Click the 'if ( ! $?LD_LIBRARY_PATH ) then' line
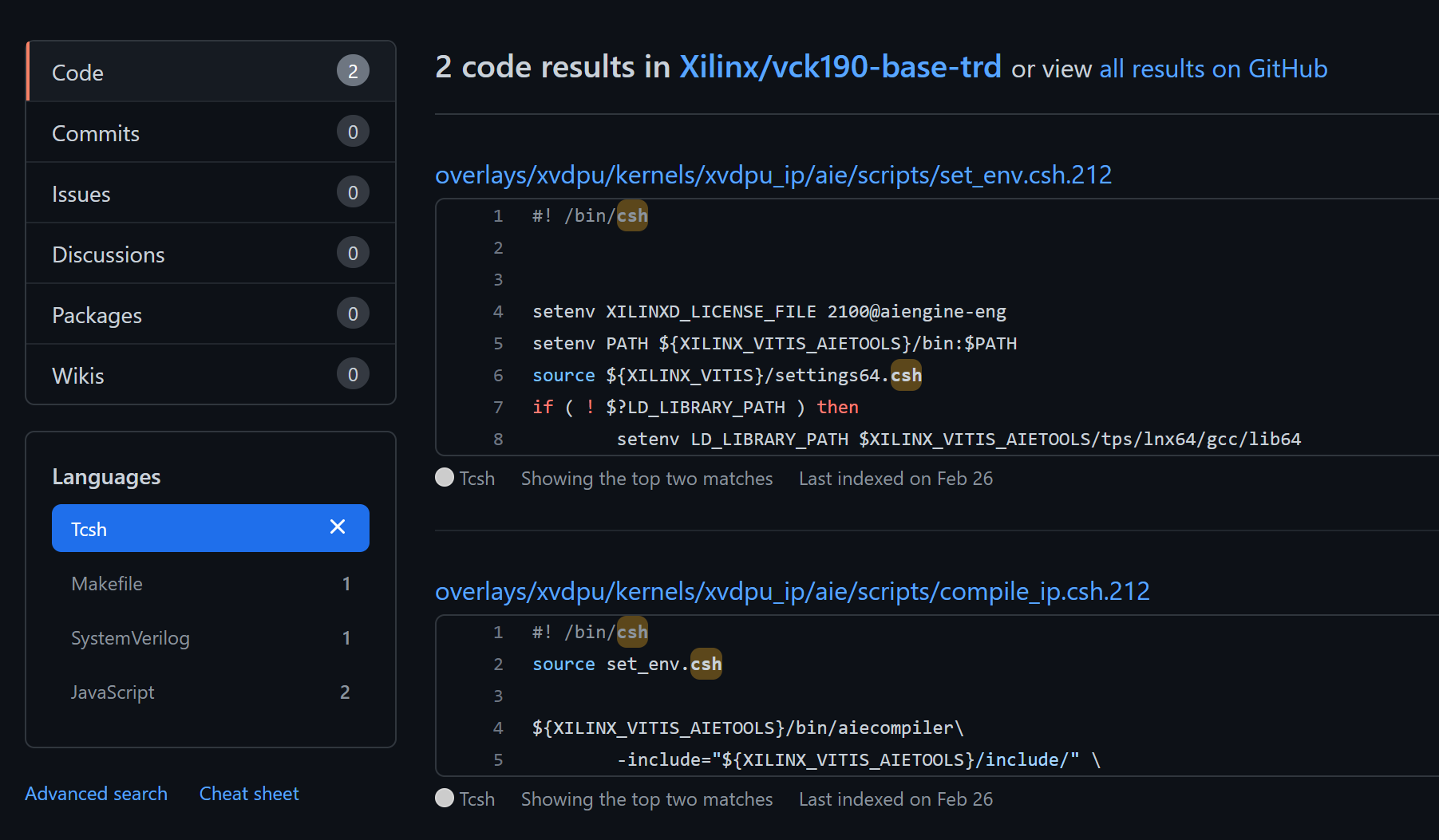 pyautogui.click(x=696, y=408)
